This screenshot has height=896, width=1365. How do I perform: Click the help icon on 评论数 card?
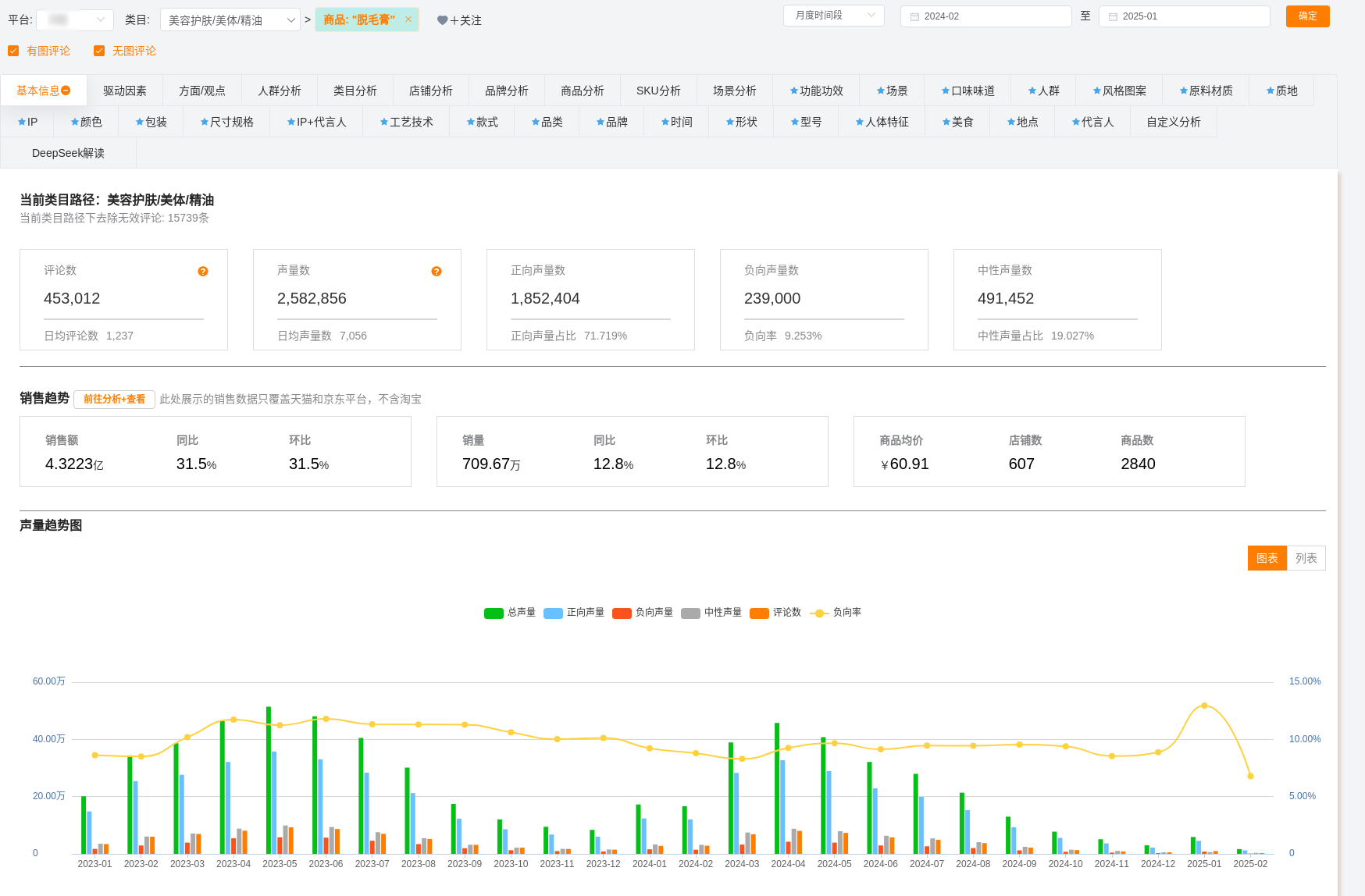coord(203,272)
